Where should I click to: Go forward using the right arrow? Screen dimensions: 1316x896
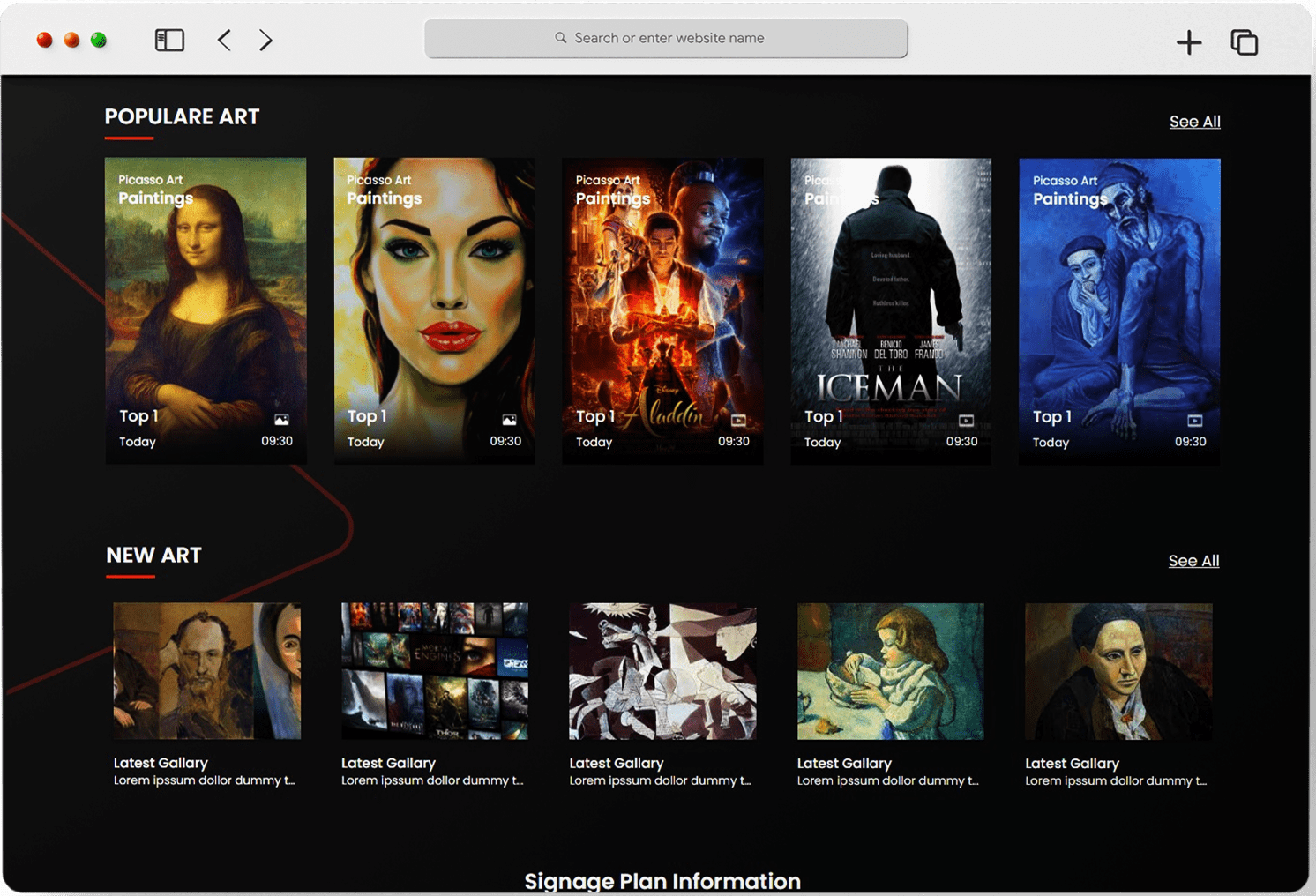[265, 41]
